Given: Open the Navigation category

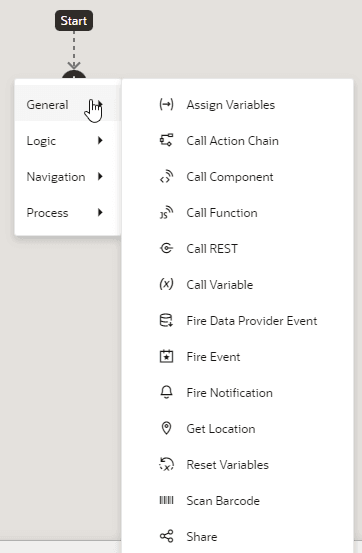Looking at the screenshot, I should coord(68,177).
